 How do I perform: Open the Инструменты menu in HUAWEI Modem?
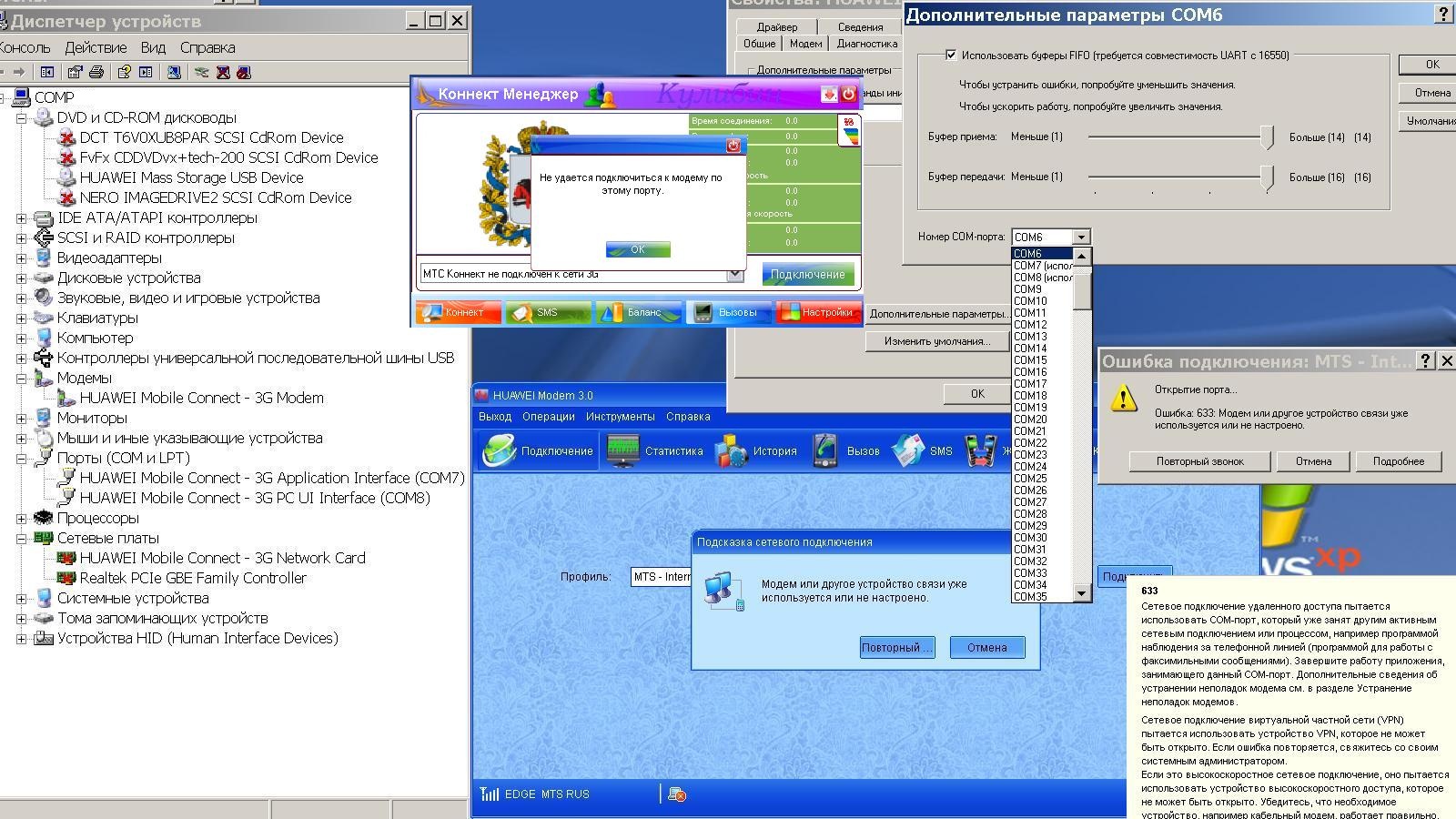pos(620,417)
